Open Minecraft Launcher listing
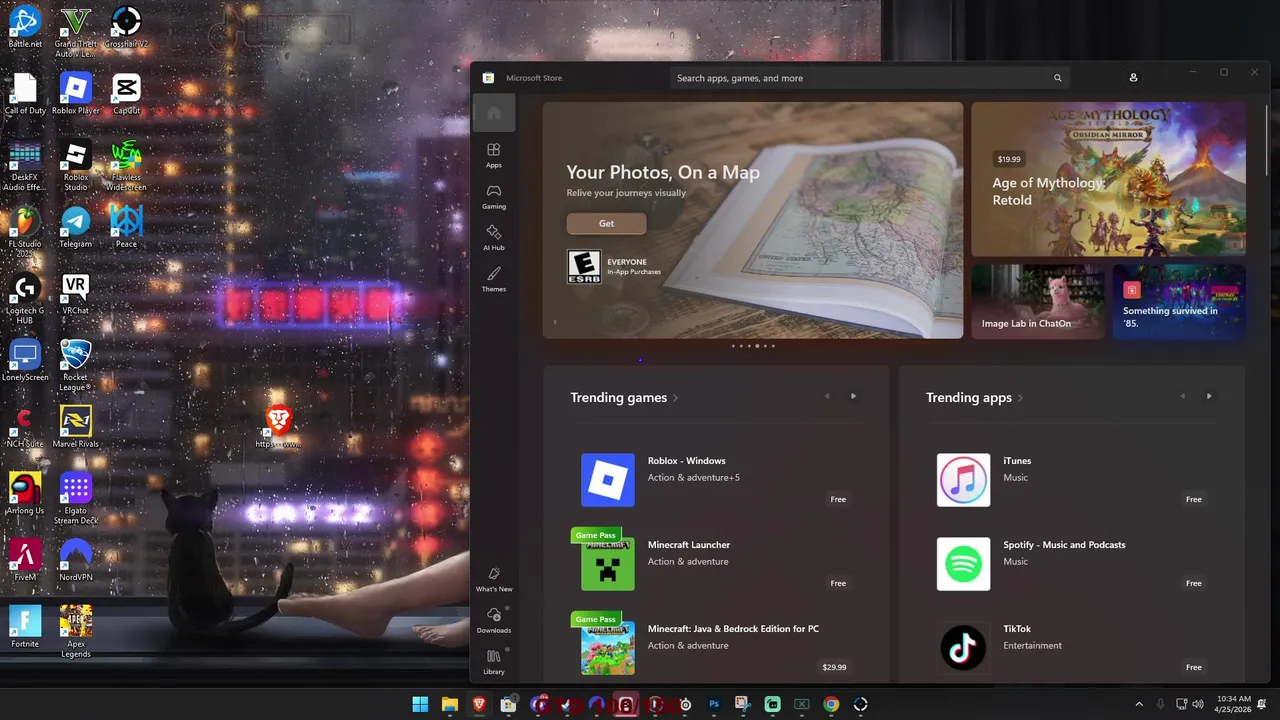This screenshot has width=1280, height=720. 716,564
